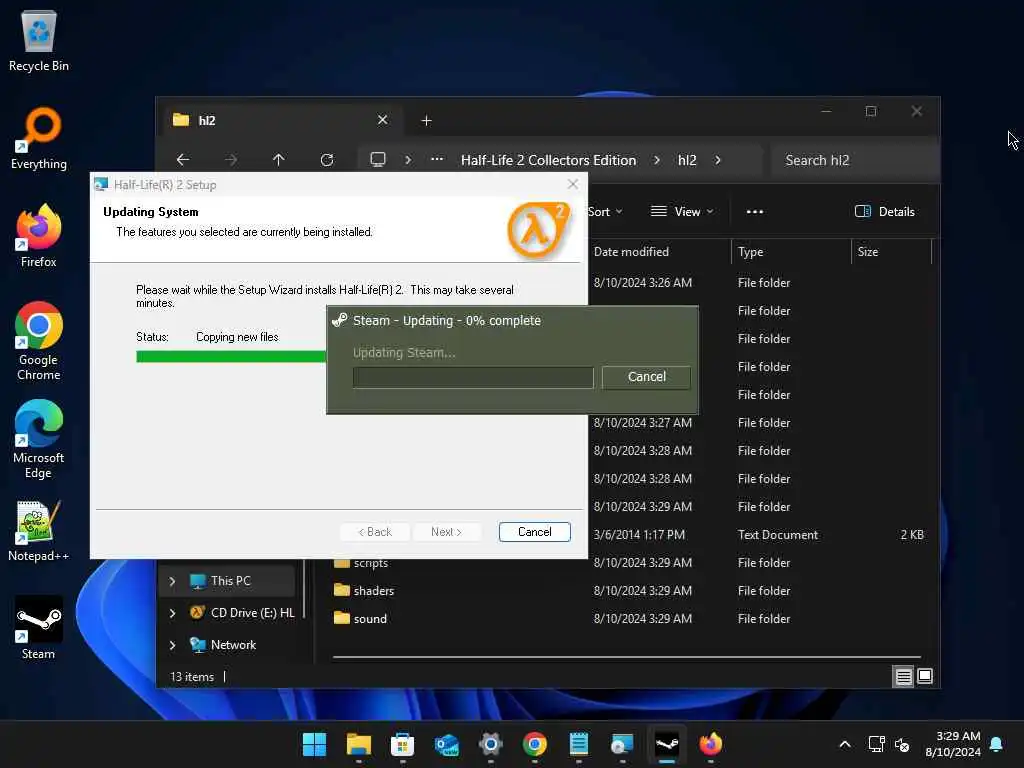Open Microsoft Store from the taskbar

[x=402, y=744]
